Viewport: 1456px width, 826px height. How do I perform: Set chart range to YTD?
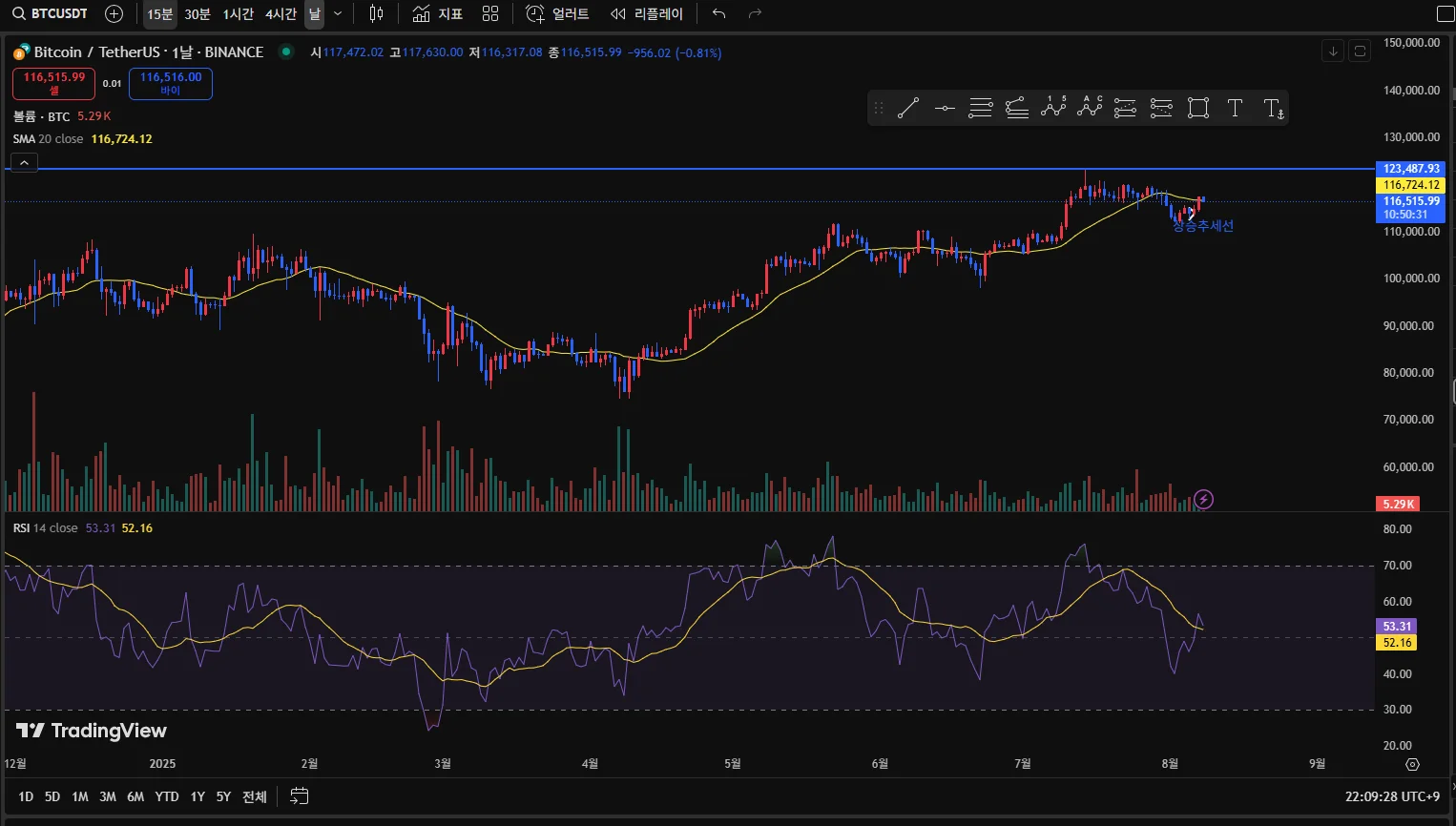pyautogui.click(x=167, y=796)
